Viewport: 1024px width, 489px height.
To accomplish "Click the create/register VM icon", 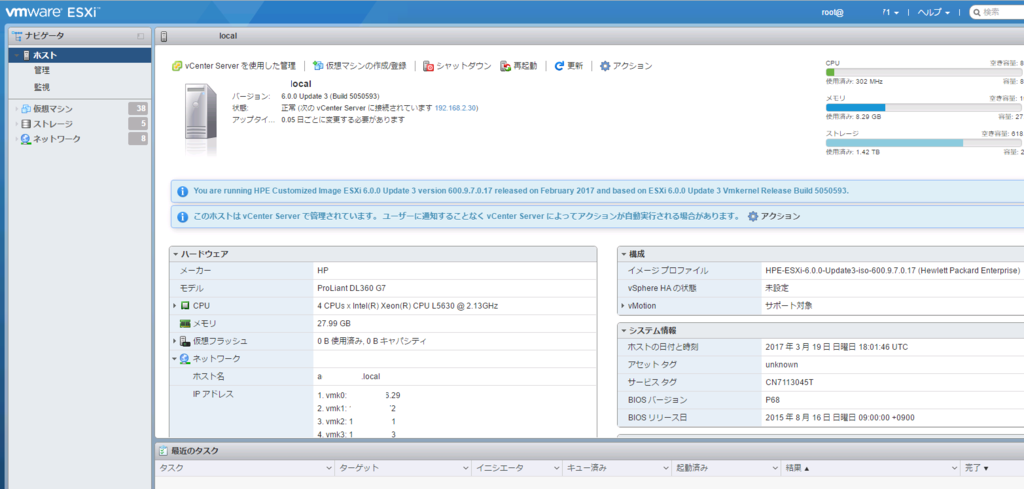I will (x=318, y=66).
